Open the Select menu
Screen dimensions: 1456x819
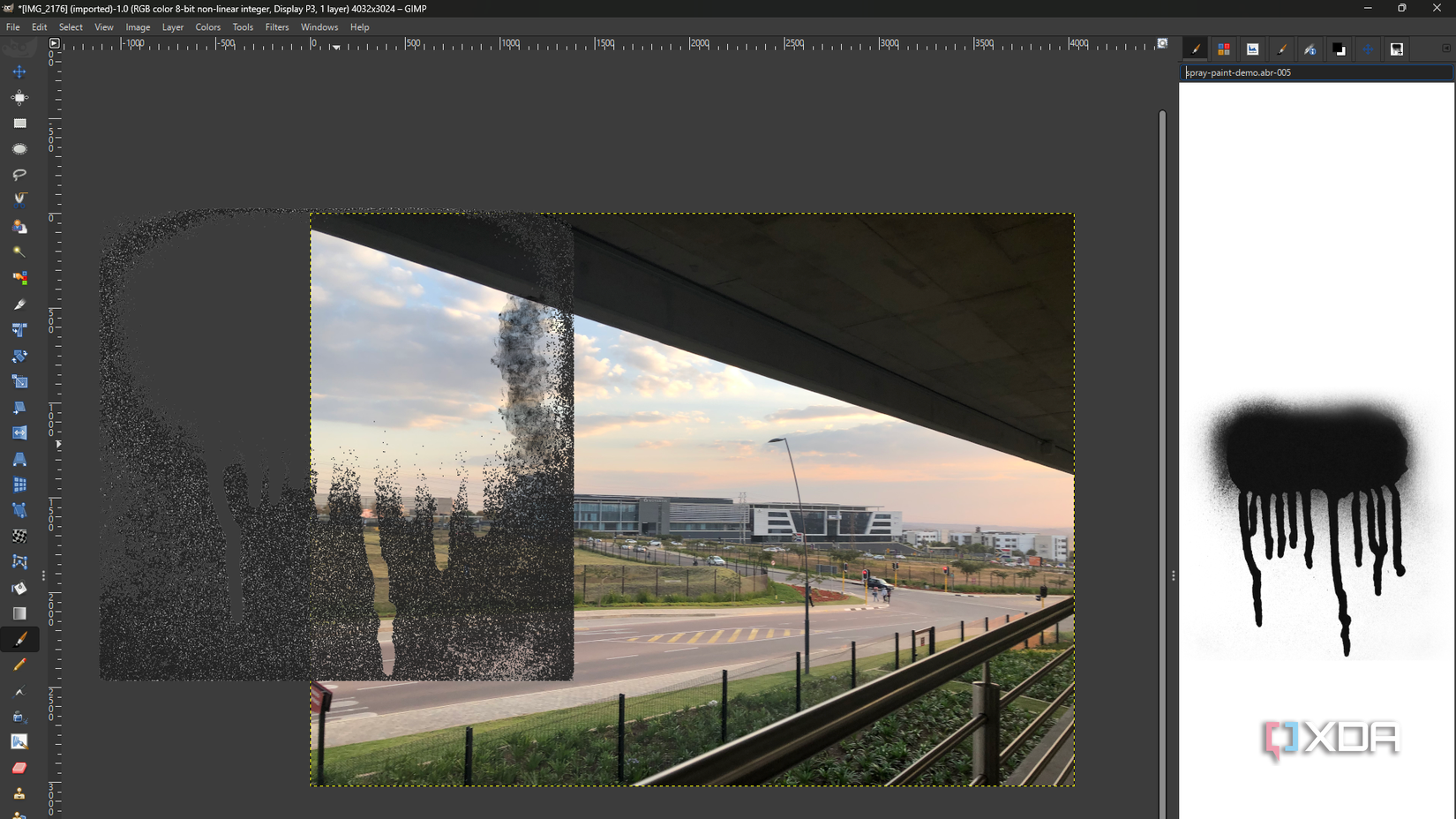point(71,27)
